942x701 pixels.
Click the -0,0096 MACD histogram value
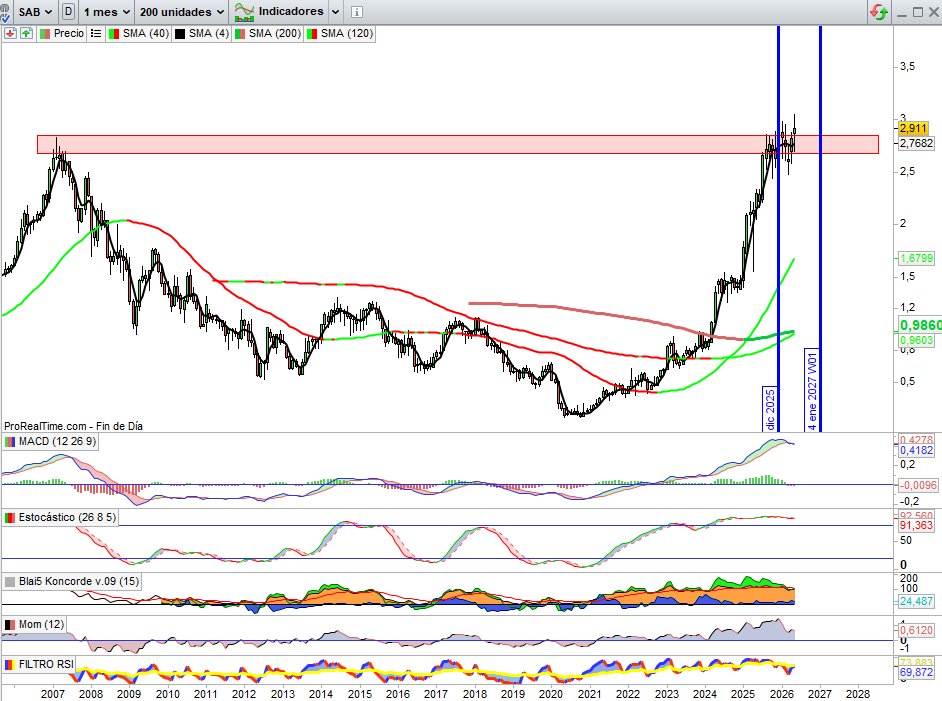coord(918,485)
